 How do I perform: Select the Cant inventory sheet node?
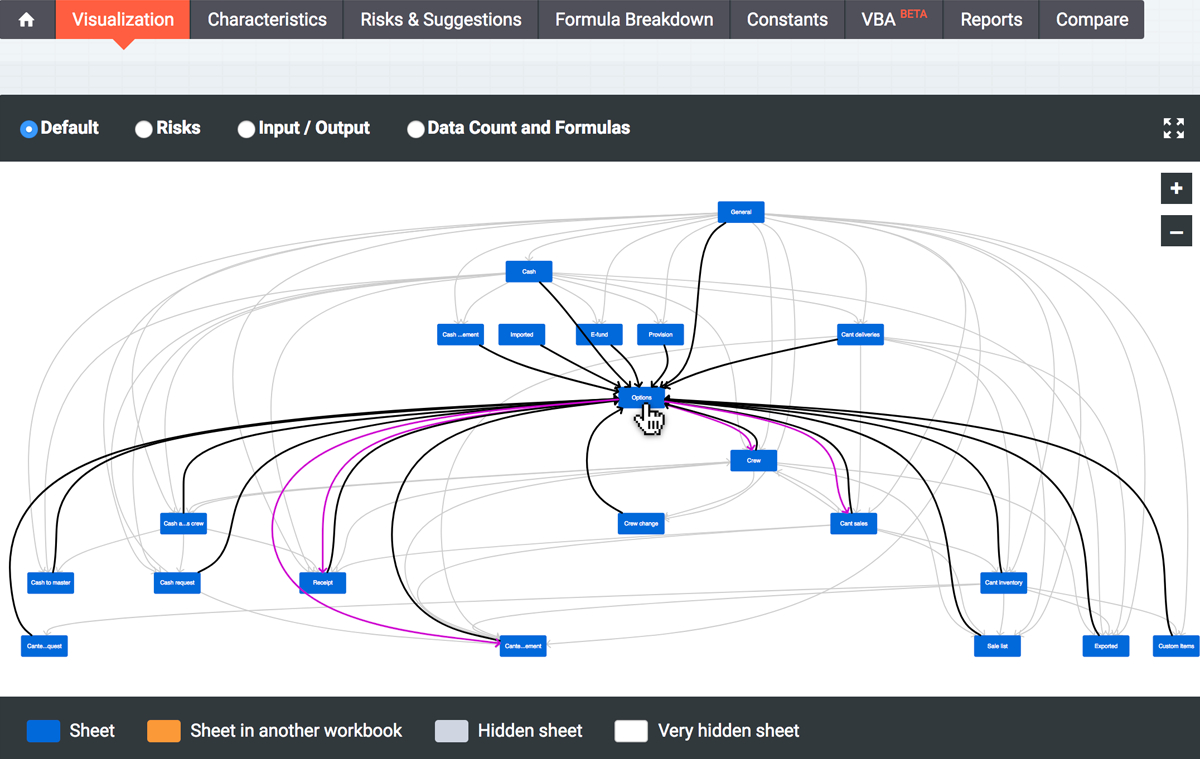coord(1004,583)
